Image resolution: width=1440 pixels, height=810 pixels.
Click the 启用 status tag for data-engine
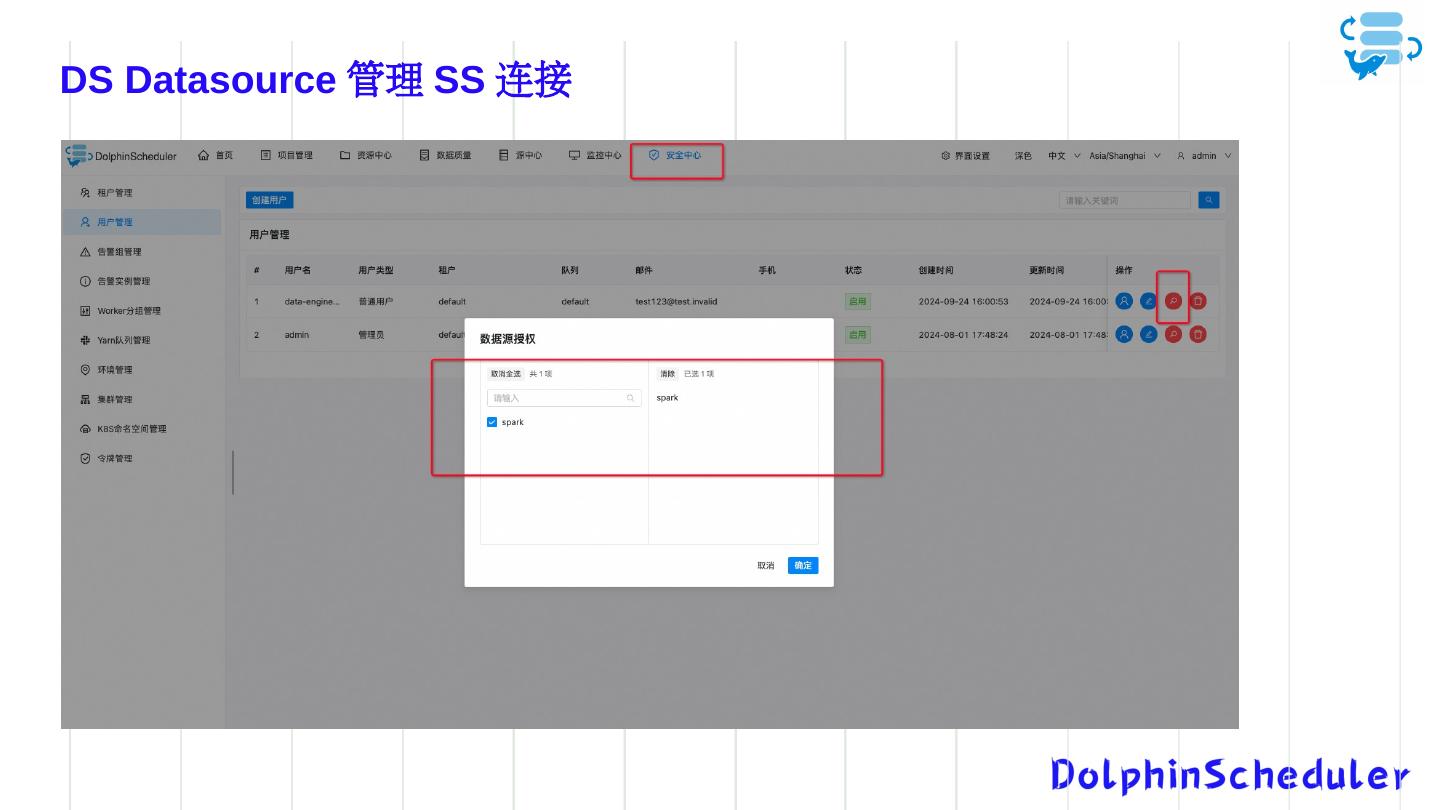point(858,301)
